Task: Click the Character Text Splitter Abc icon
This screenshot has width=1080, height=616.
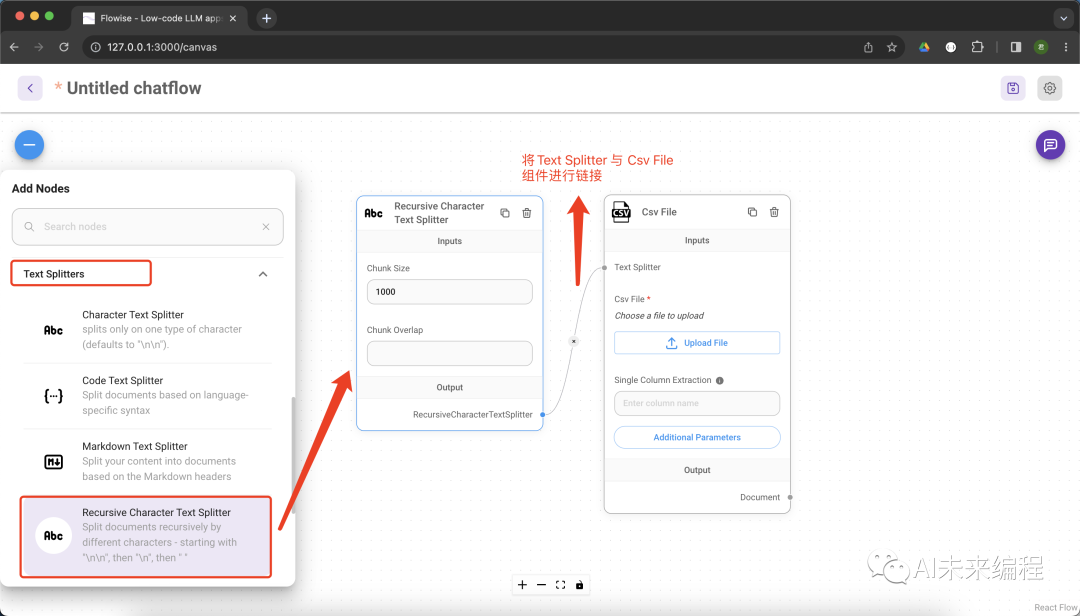Action: 53,330
